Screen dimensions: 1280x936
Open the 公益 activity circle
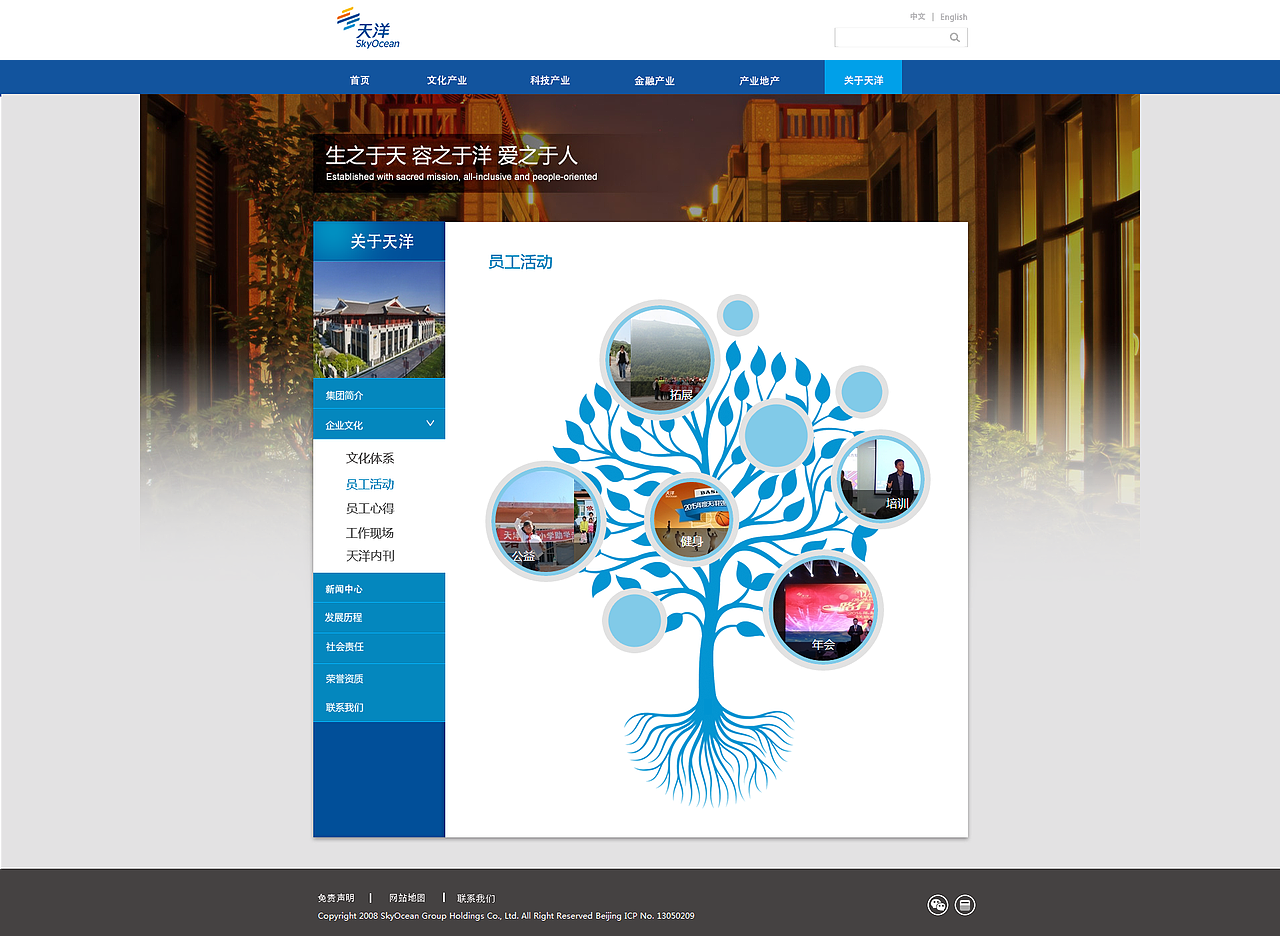coord(545,520)
